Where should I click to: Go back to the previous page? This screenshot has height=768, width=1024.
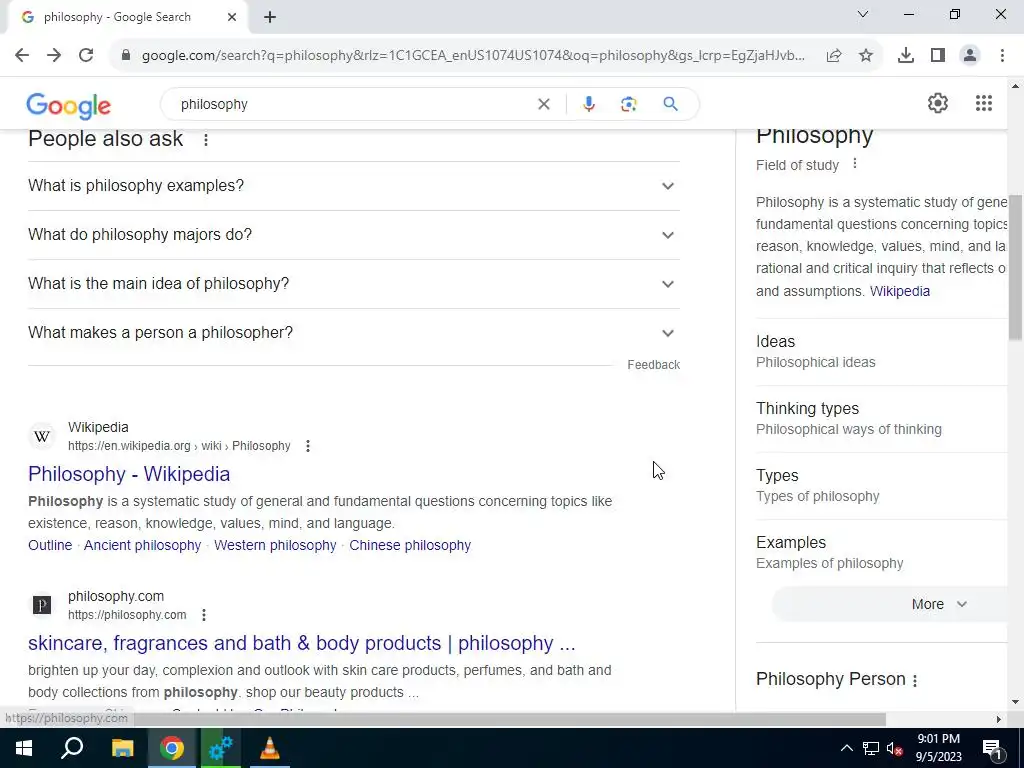point(22,56)
